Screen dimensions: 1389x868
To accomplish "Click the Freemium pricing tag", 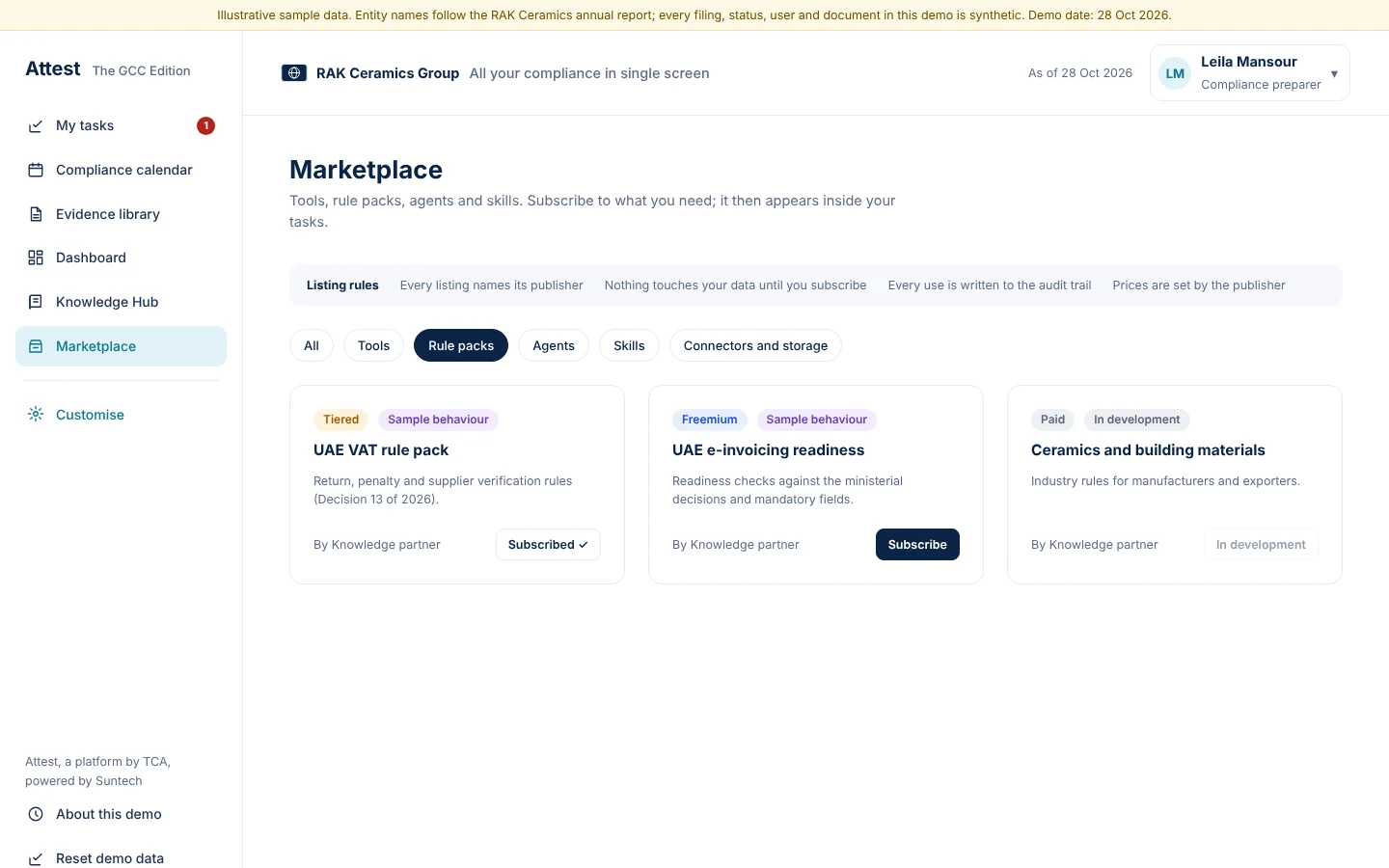I will tap(709, 420).
